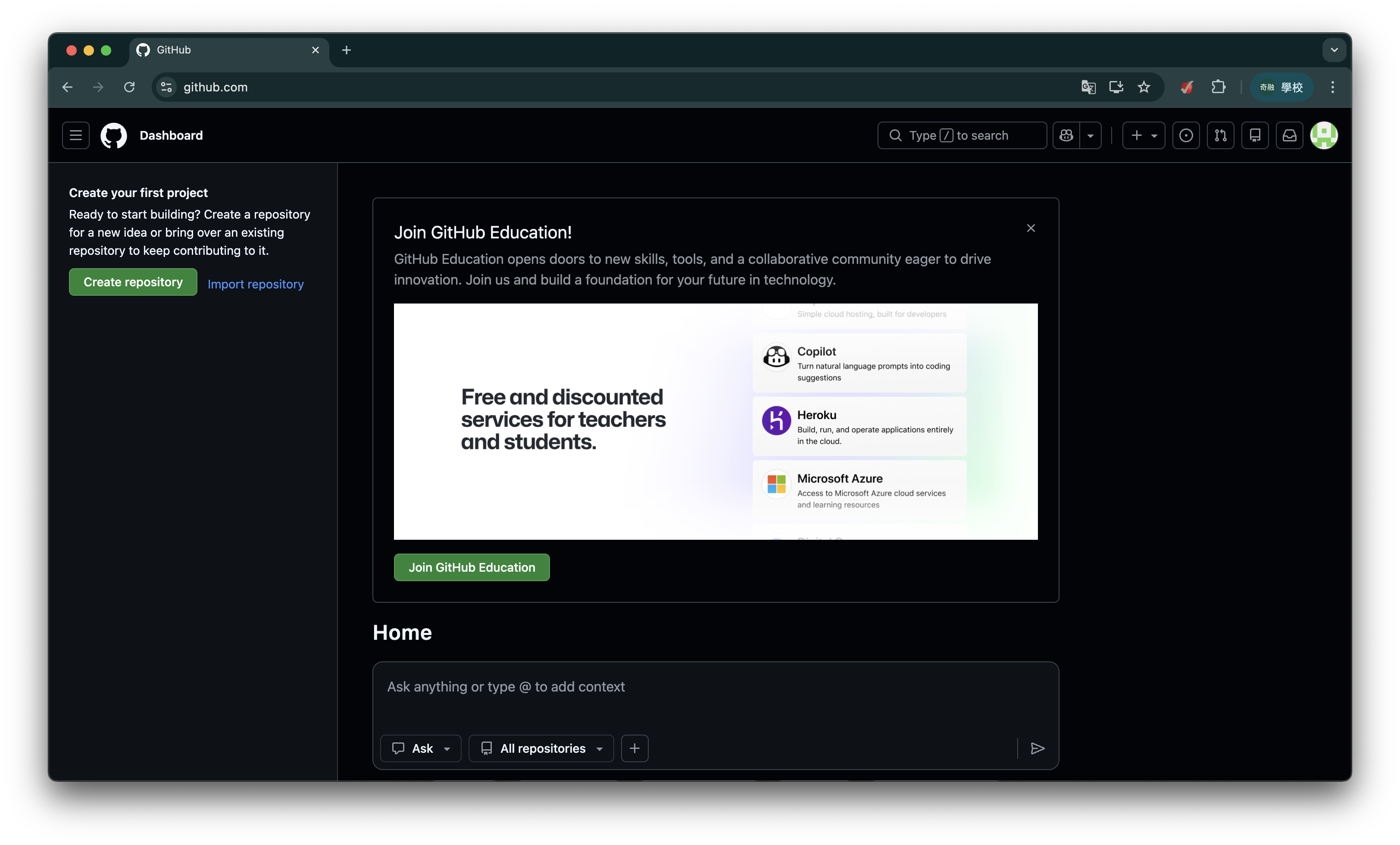Click Create your first project heading
The height and width of the screenshot is (845, 1400).
138,193
